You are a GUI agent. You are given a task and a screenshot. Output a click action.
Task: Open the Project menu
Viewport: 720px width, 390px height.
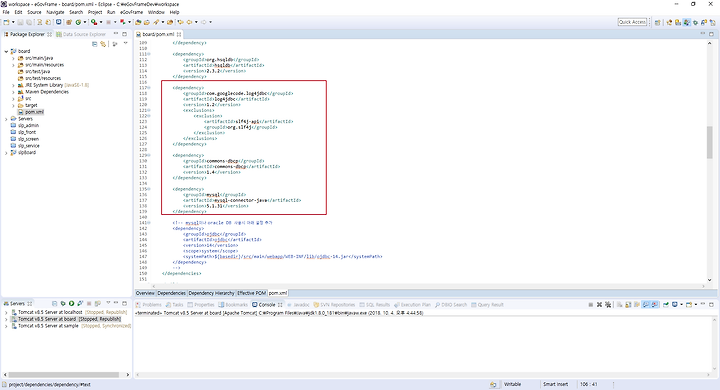pos(95,12)
